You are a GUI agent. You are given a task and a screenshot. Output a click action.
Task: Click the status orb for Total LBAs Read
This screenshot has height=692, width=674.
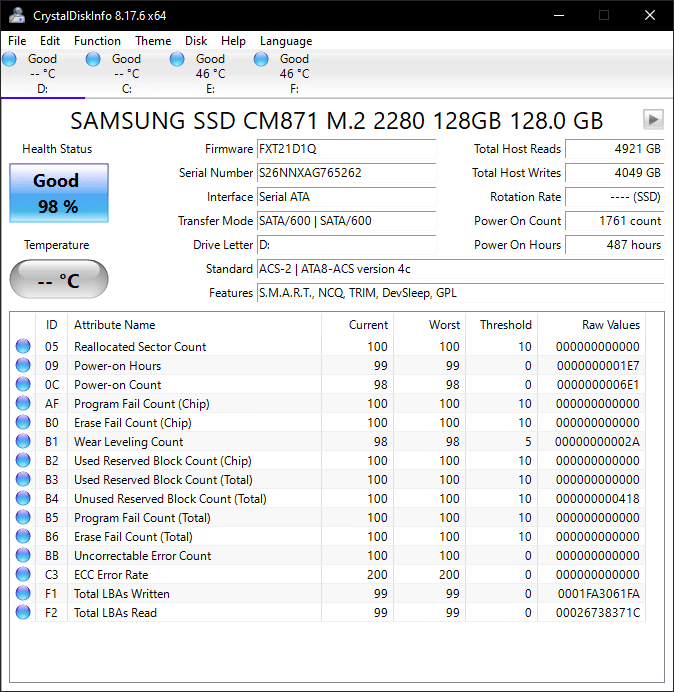23,612
